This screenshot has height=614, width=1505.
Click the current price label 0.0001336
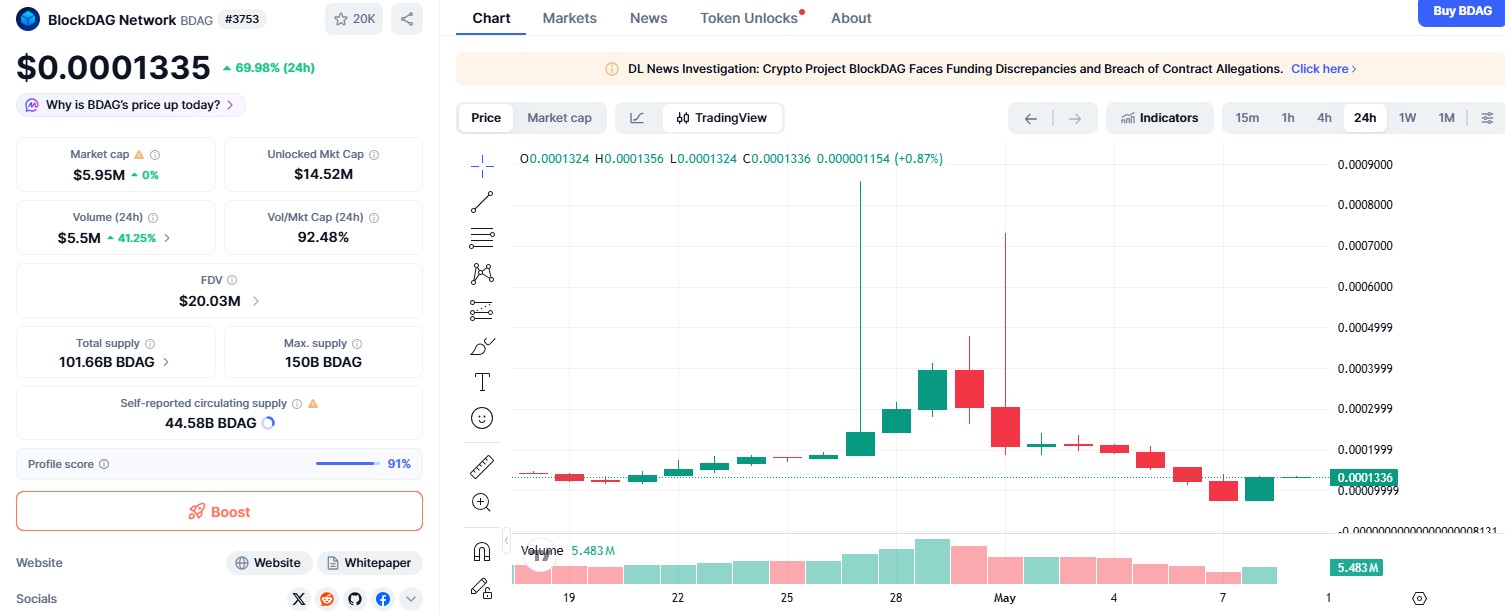pos(1363,478)
